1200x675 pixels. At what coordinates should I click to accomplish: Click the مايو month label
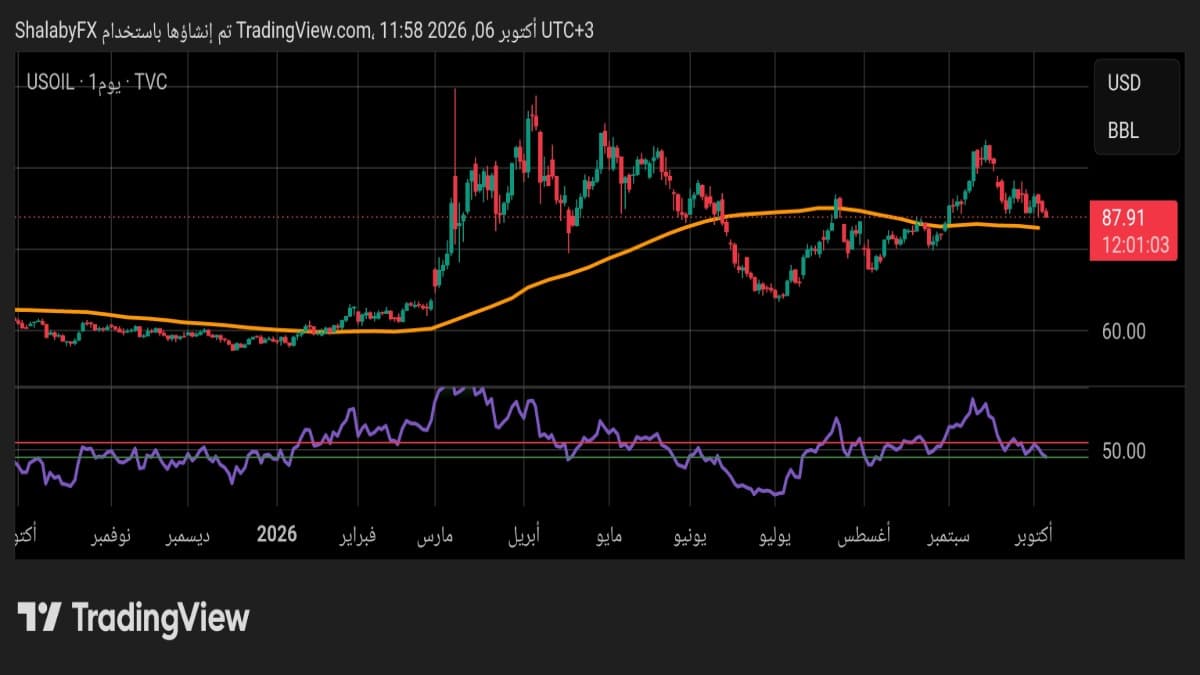coord(608,536)
